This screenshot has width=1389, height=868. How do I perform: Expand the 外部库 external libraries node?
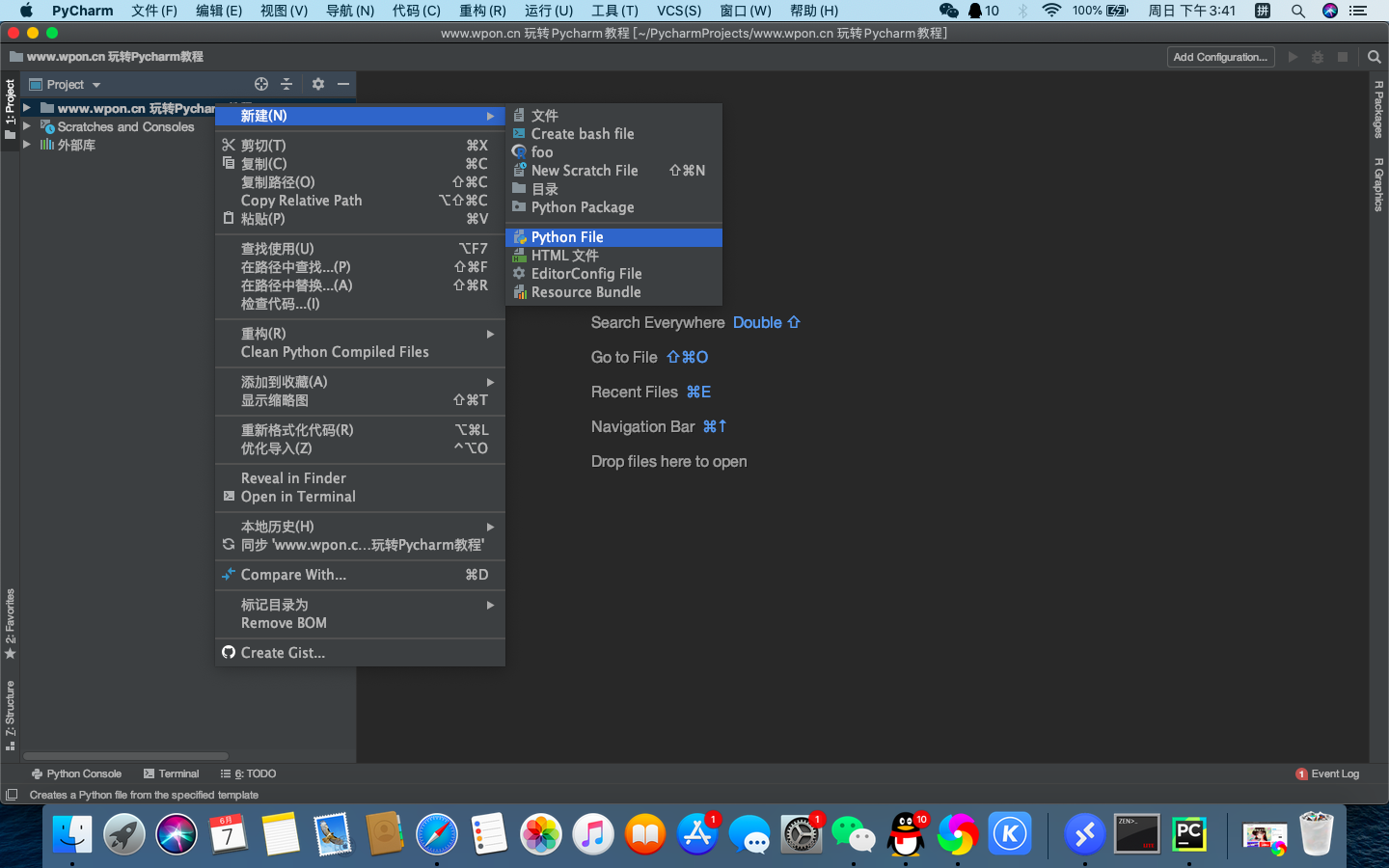[x=27, y=145]
